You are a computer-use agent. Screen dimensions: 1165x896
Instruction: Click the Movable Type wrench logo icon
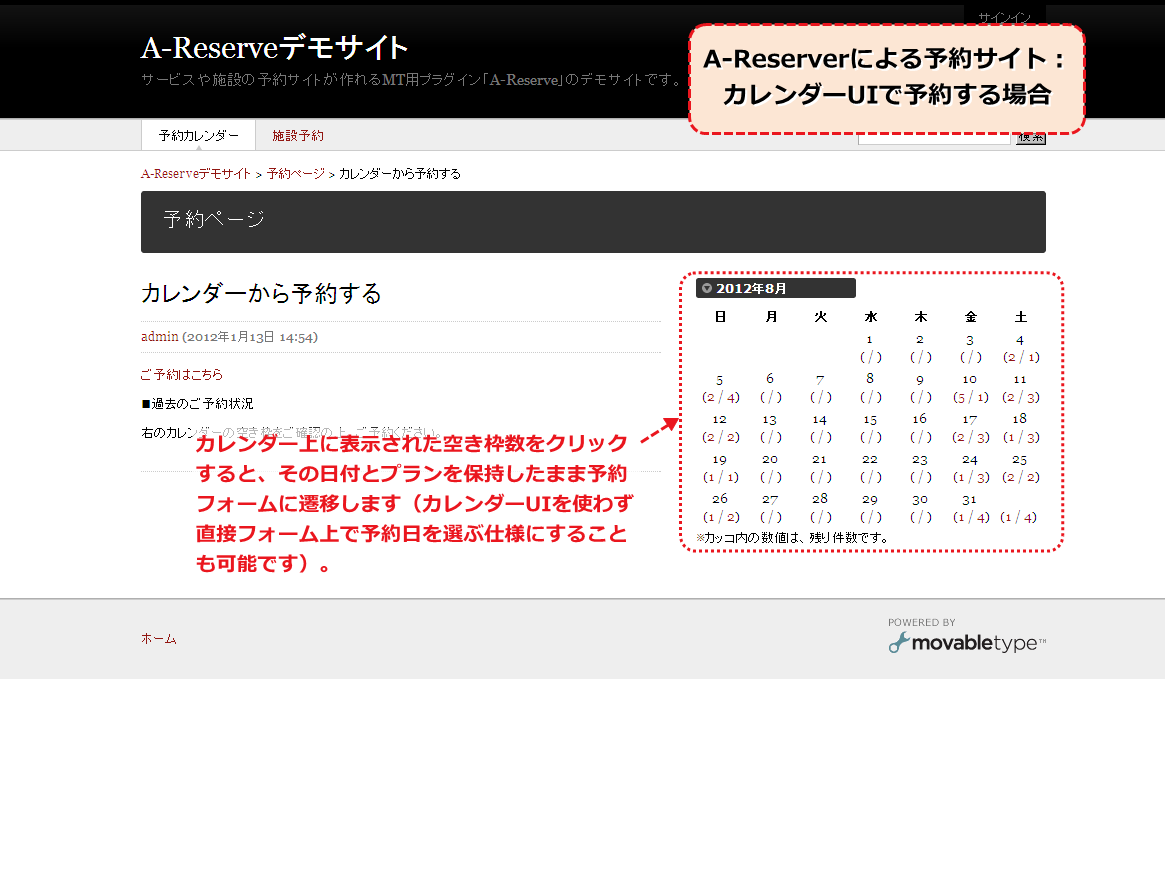coord(898,643)
